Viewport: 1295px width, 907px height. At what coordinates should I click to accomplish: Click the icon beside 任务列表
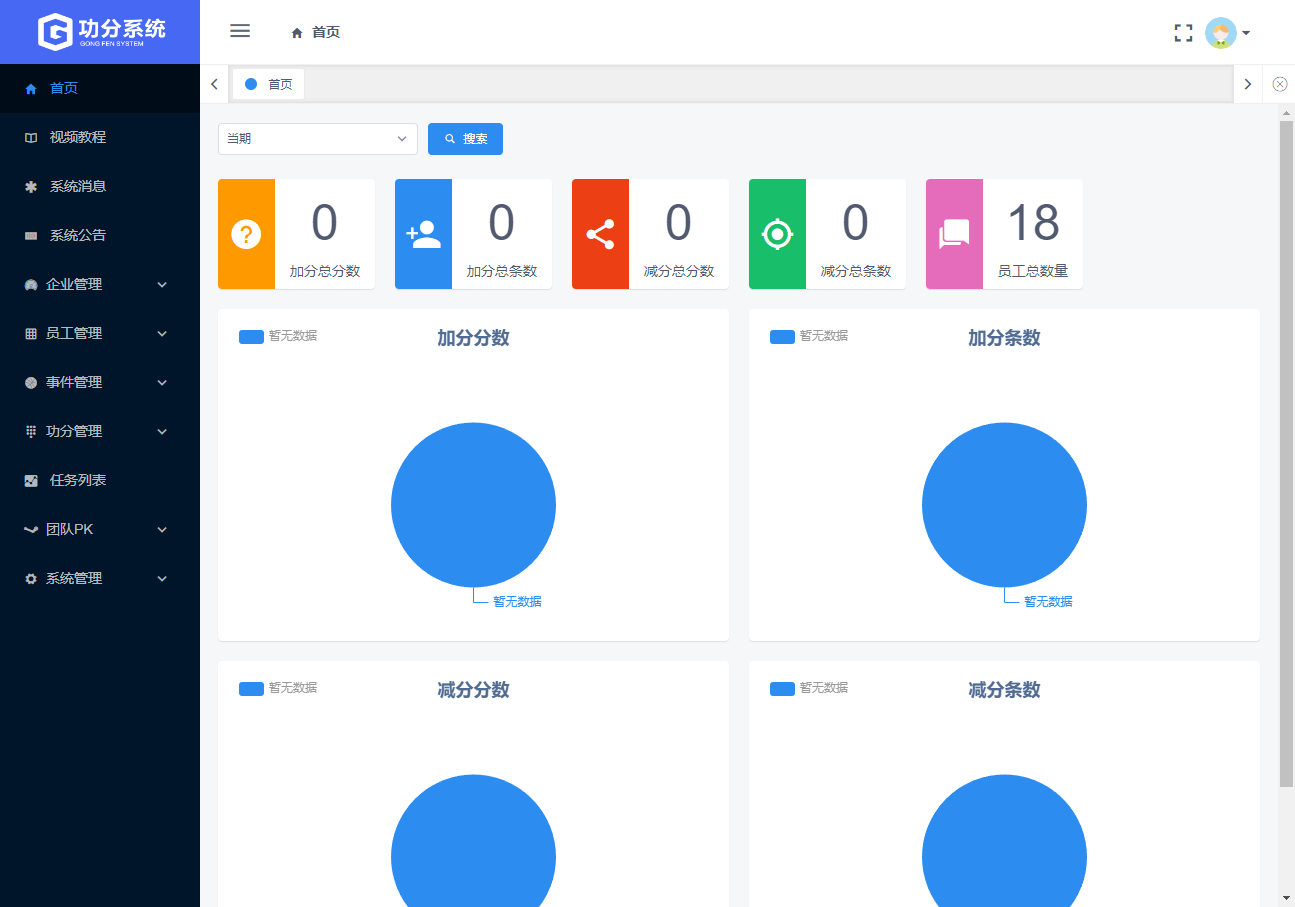31,481
